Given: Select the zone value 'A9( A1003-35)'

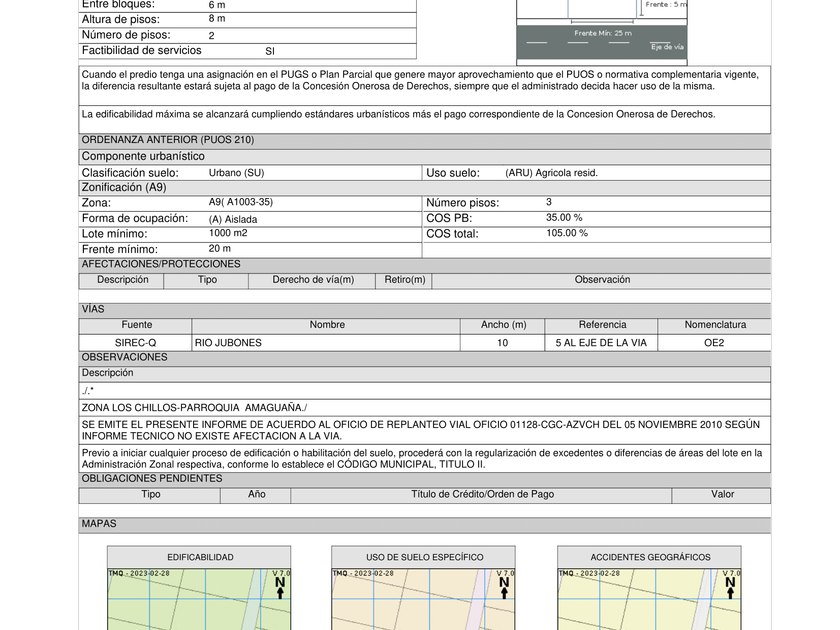Looking at the screenshot, I should coord(241,202).
